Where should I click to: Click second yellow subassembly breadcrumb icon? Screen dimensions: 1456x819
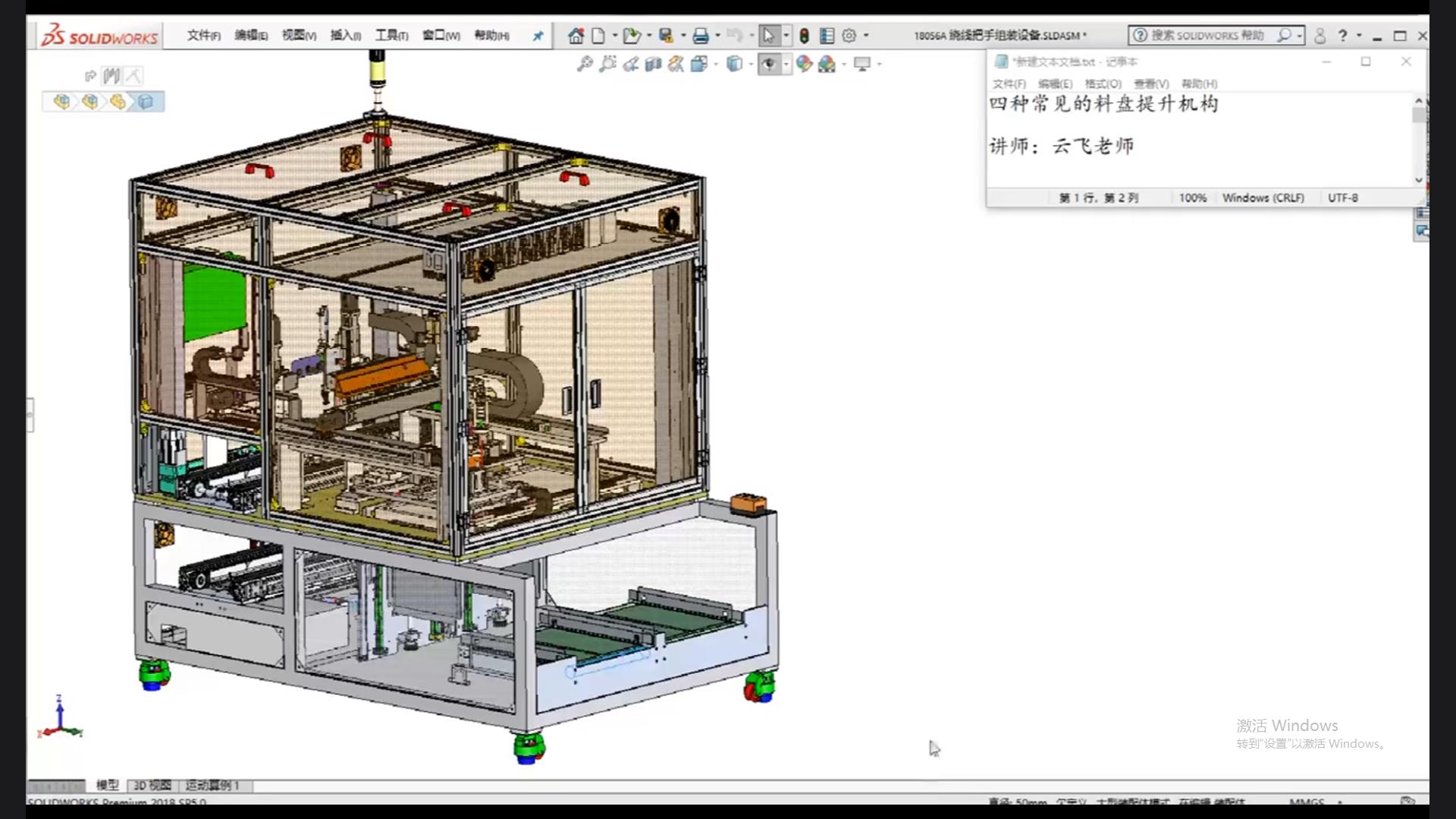pyautogui.click(x=89, y=102)
